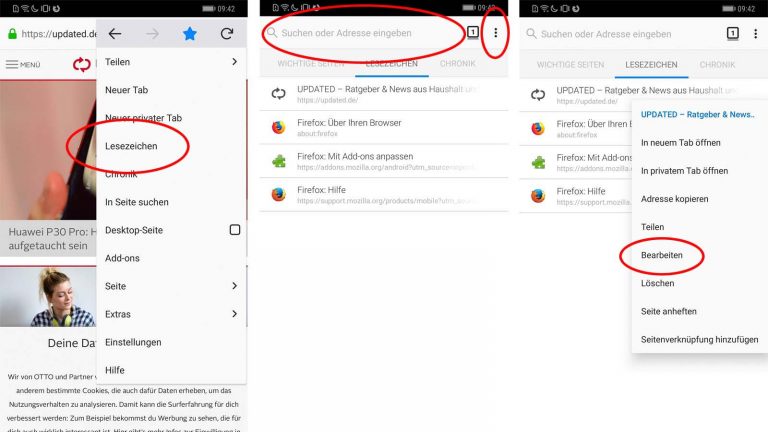Open the Einstellungen menu entry
Image resolution: width=768 pixels, height=432 pixels.
(133, 342)
